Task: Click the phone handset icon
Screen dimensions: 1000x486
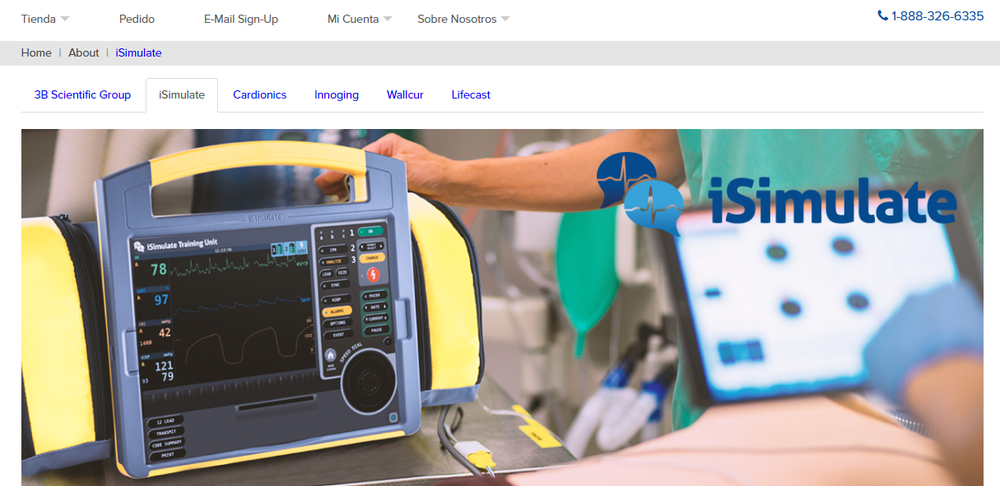Action: coord(883,15)
